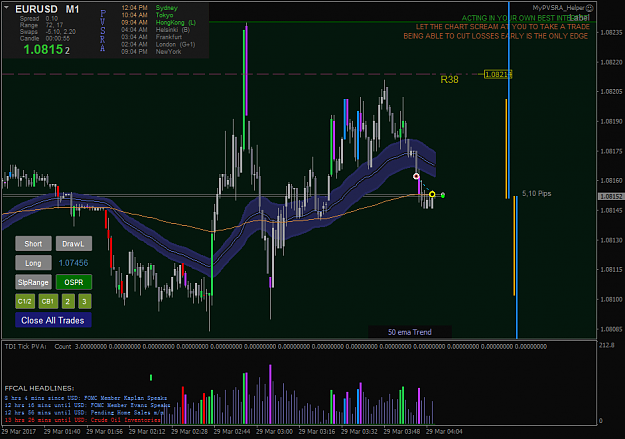Click the TDI Tick PVA indicator label
Viewport: 625px width, 439px height.
[x=25, y=346]
